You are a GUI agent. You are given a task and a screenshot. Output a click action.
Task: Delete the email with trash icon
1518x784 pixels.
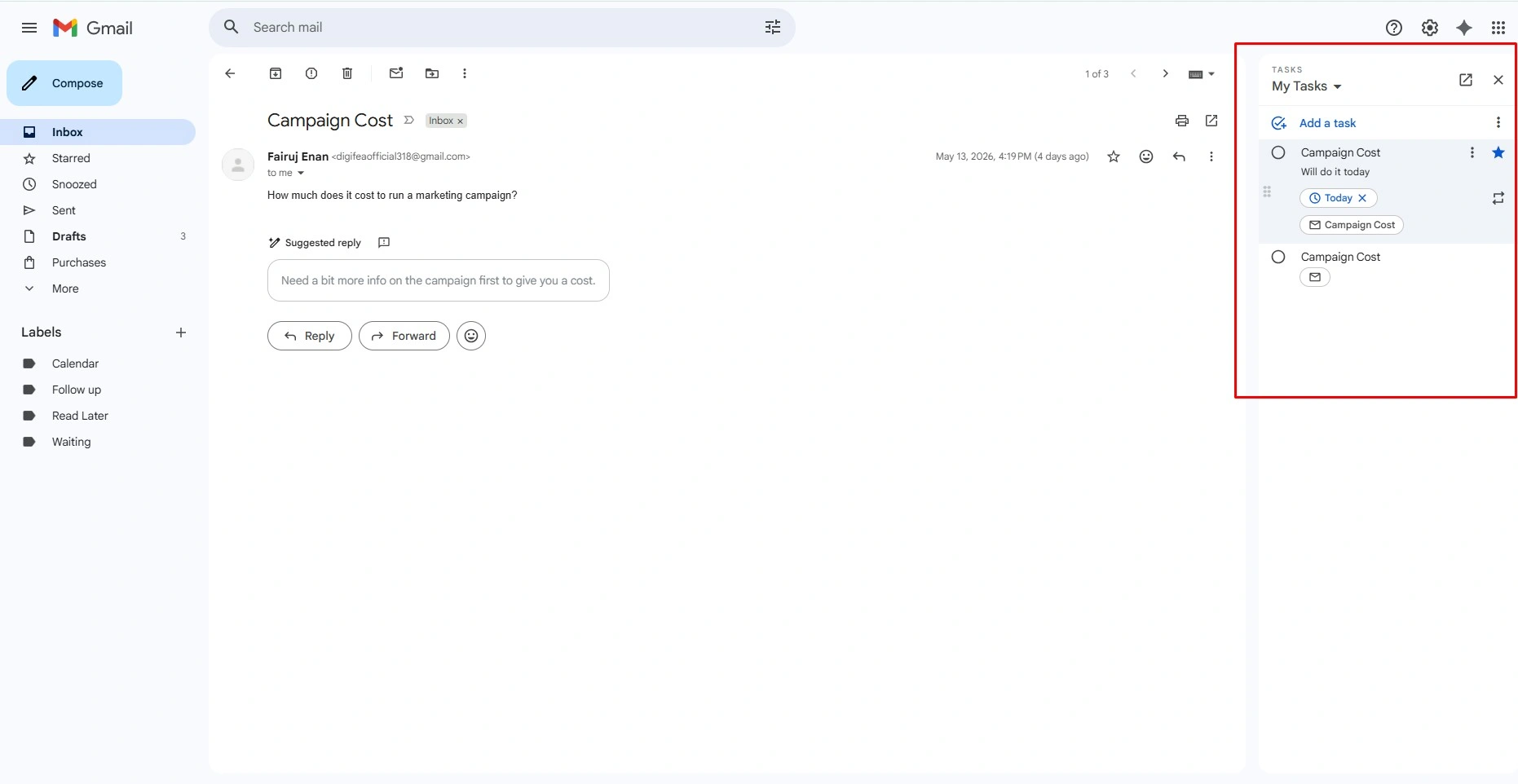(x=347, y=73)
